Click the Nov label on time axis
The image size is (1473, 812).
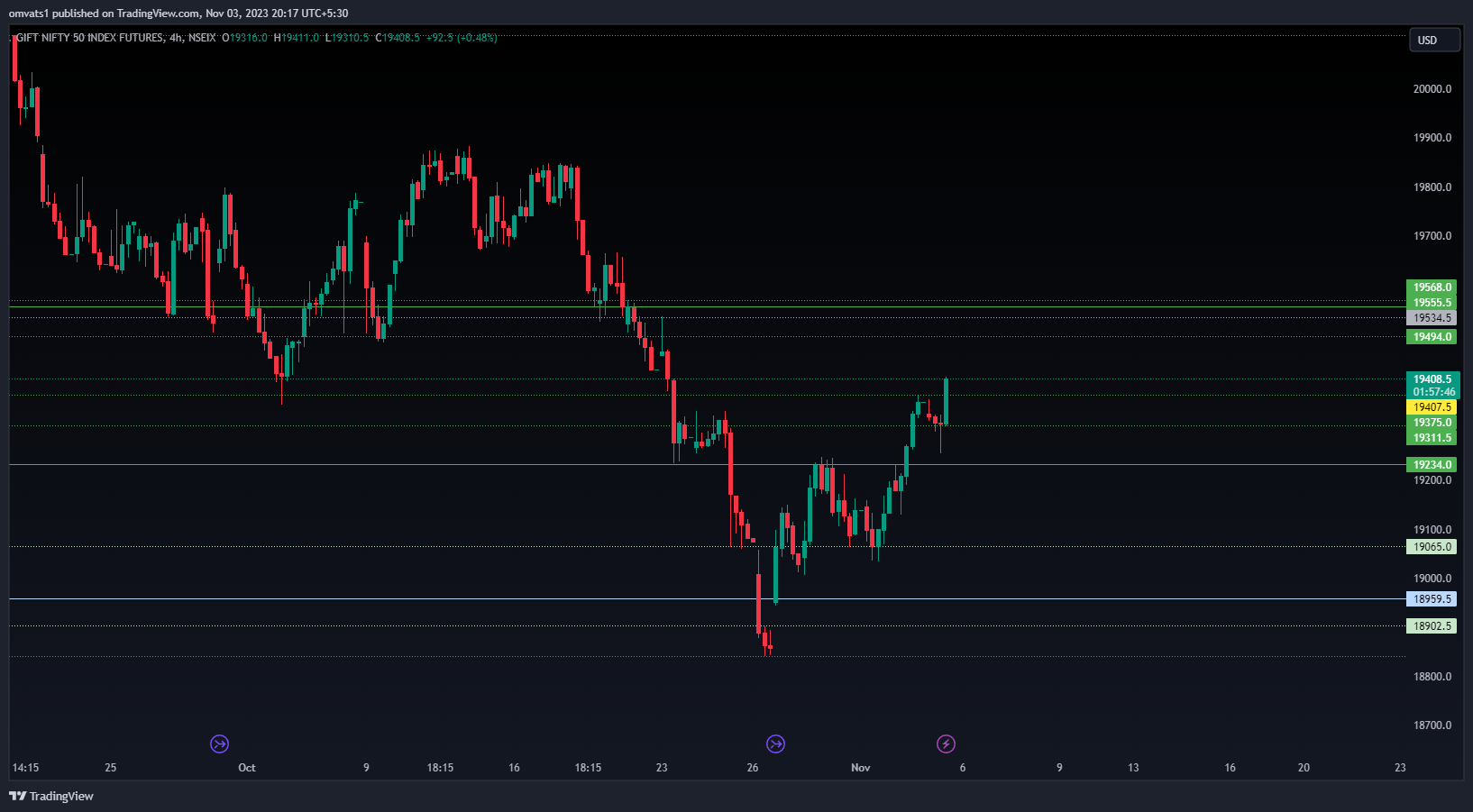click(x=861, y=768)
